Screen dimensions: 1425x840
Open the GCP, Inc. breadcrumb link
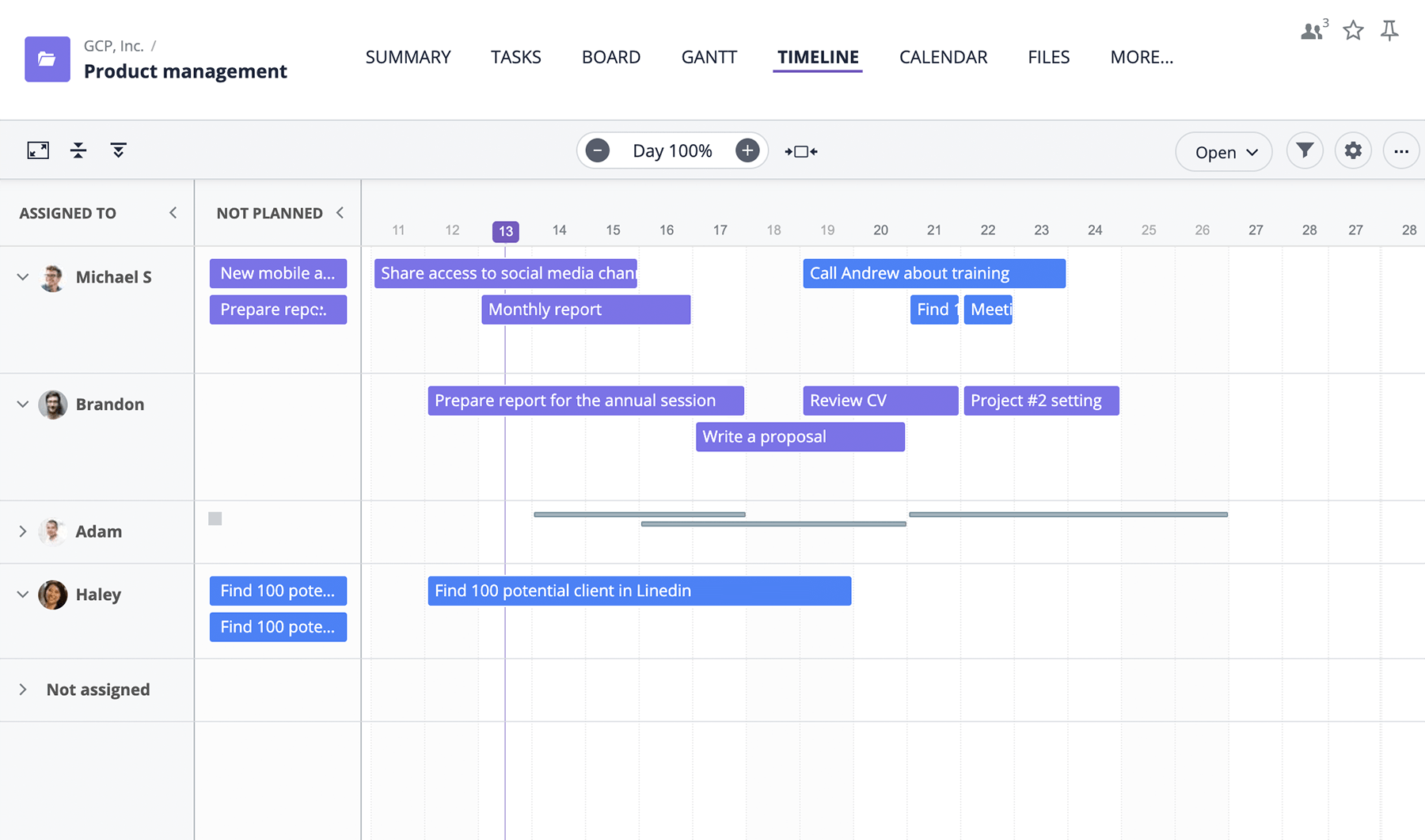coord(113,46)
